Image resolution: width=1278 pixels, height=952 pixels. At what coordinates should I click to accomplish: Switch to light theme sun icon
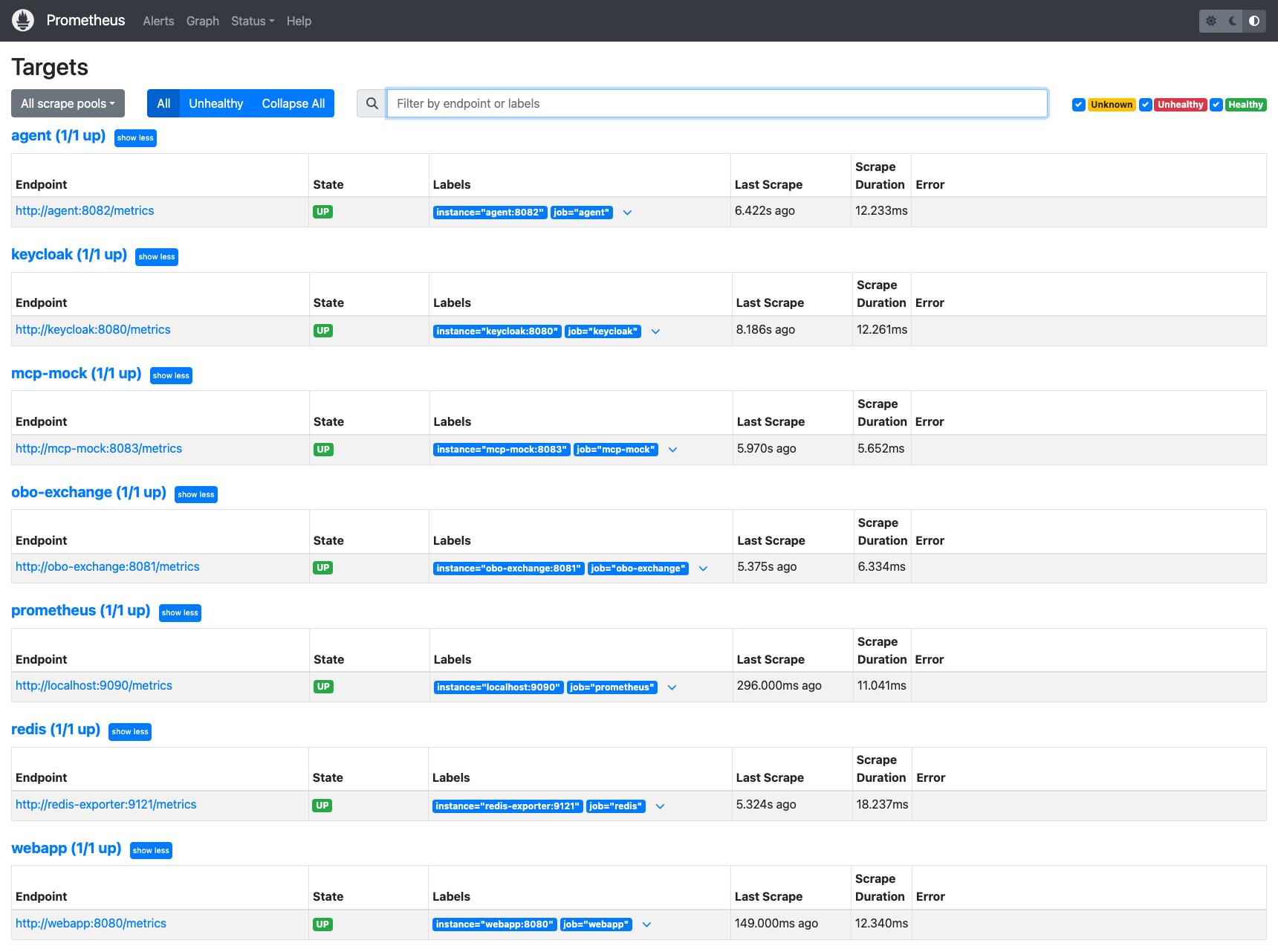coord(1211,21)
